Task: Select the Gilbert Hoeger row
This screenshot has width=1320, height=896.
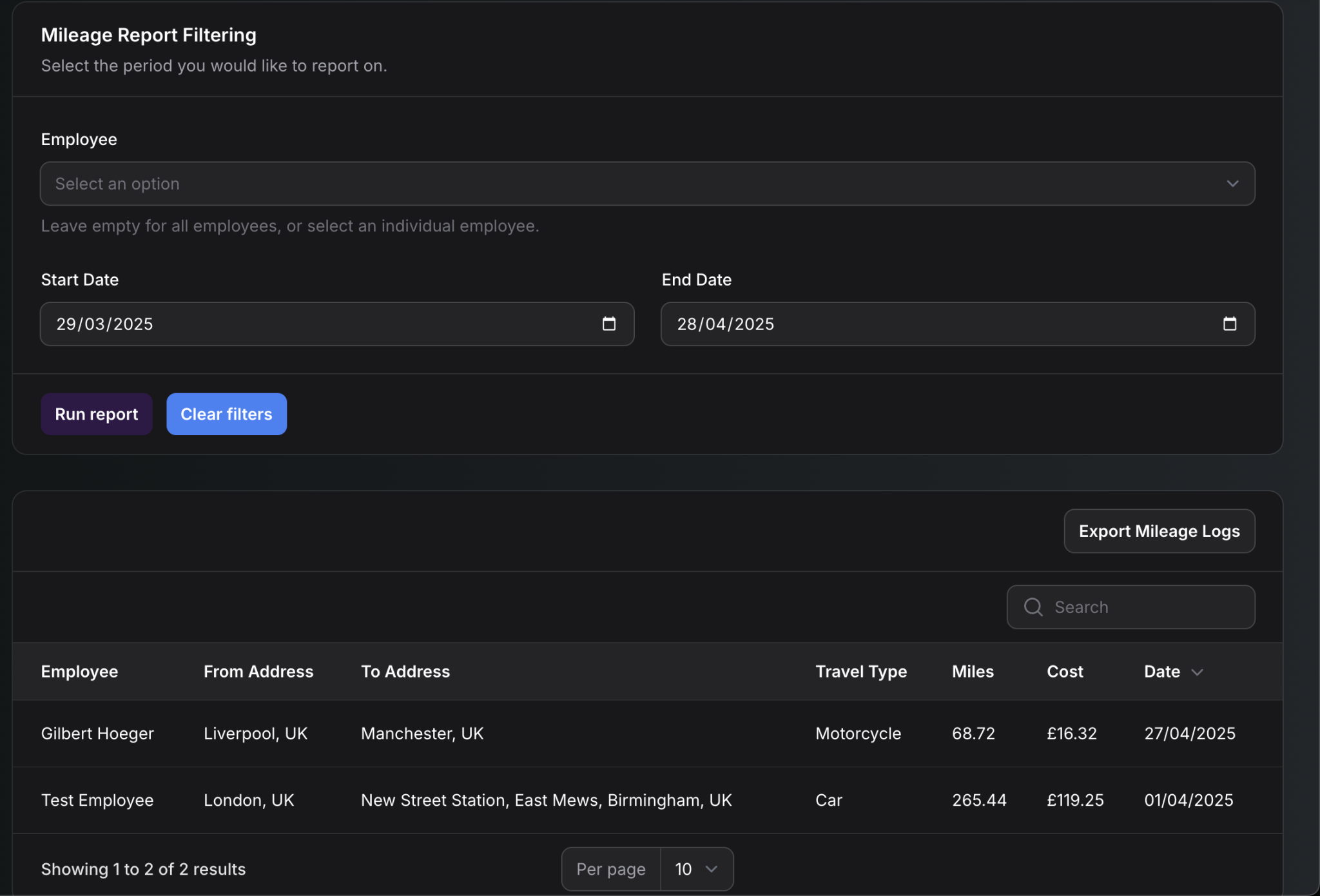Action: pos(97,734)
